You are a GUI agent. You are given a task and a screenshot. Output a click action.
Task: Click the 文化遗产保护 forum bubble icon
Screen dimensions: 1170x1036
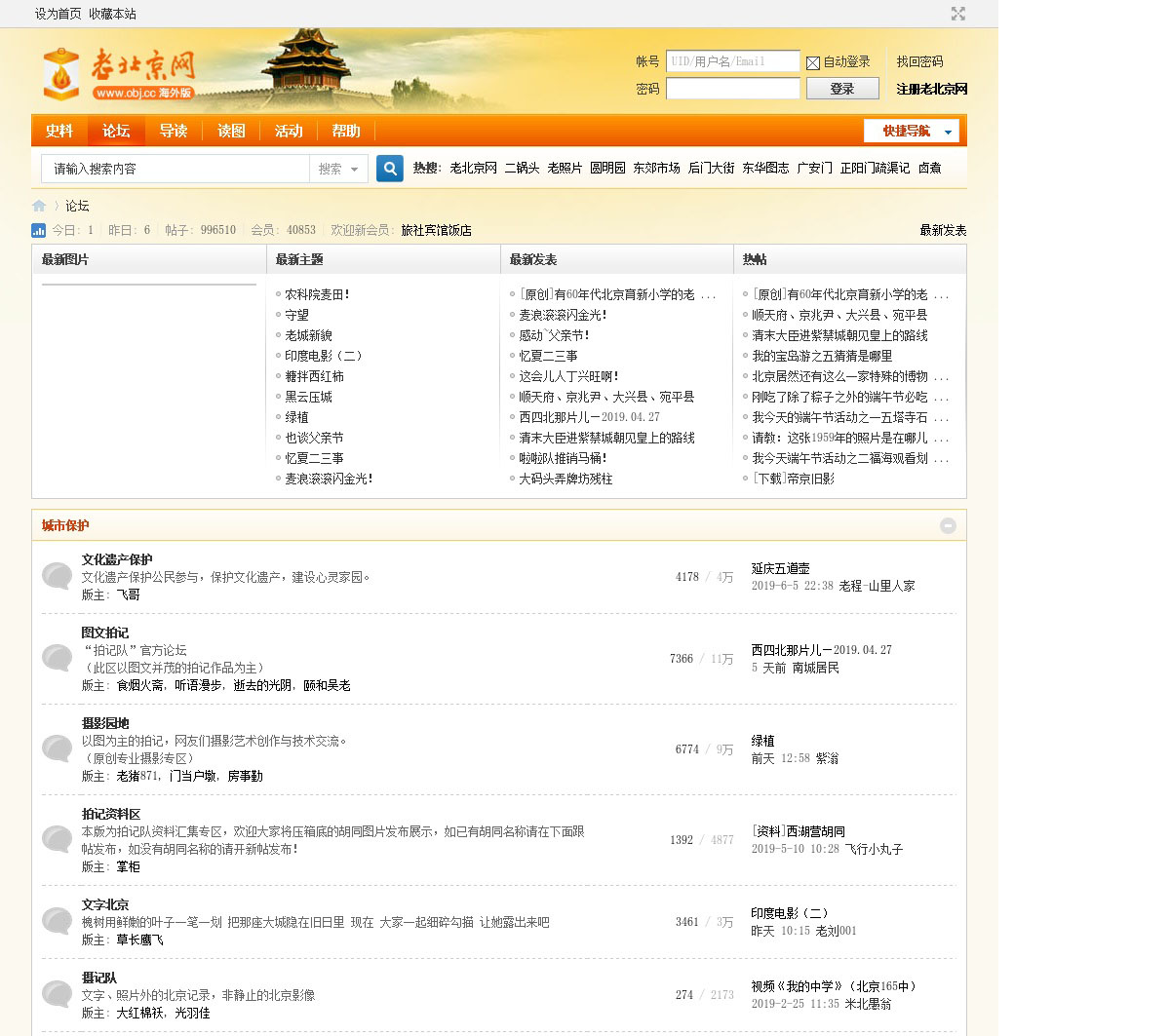58,576
